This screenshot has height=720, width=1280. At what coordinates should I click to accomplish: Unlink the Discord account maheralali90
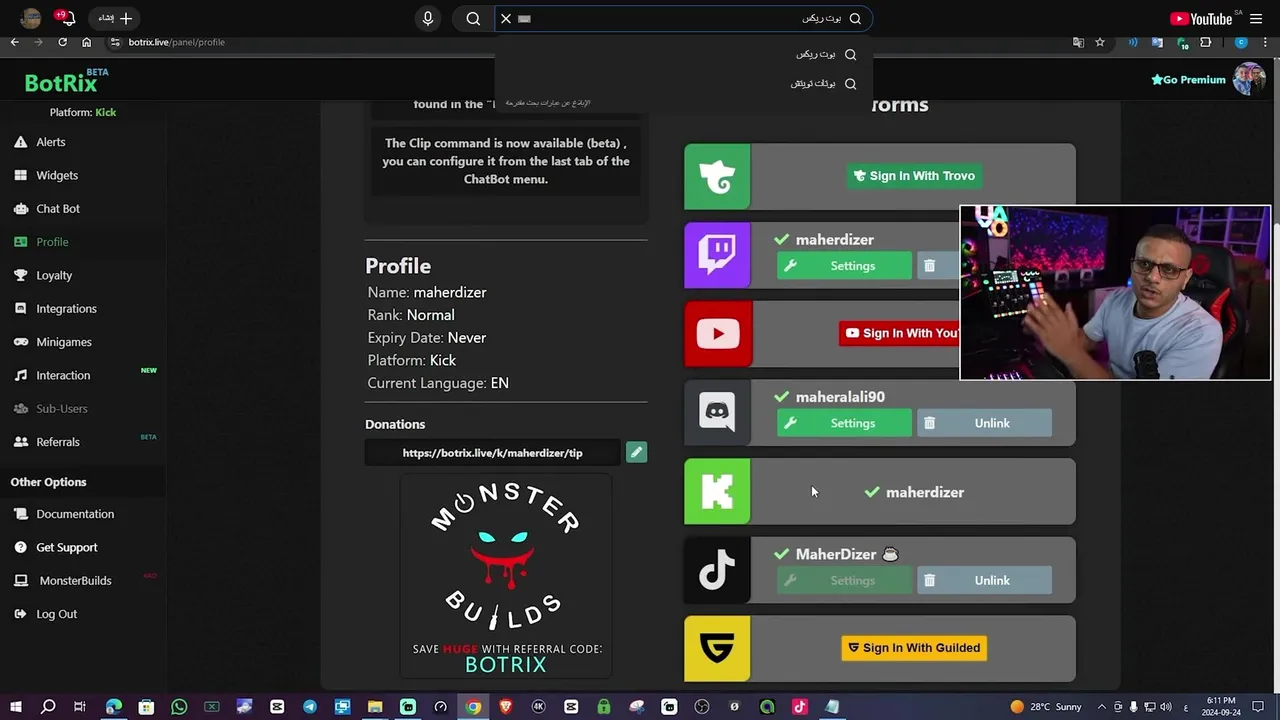tap(984, 423)
